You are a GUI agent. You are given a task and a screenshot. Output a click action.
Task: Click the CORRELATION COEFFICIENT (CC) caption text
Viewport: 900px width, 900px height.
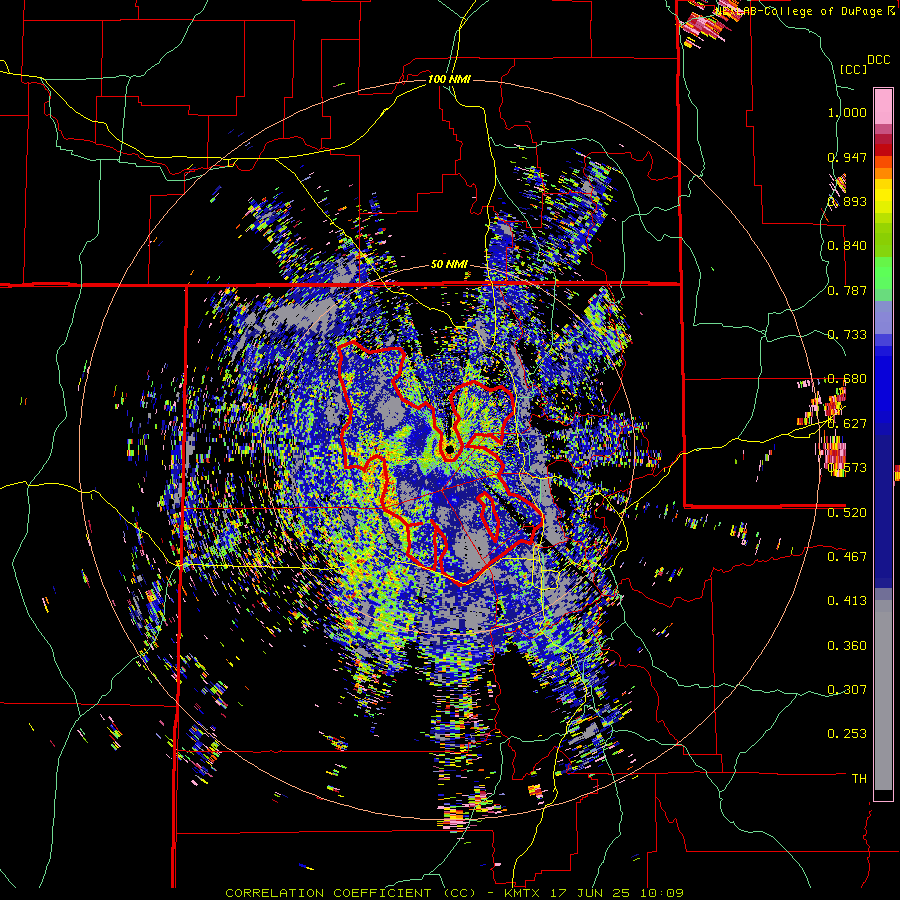pos(350,893)
